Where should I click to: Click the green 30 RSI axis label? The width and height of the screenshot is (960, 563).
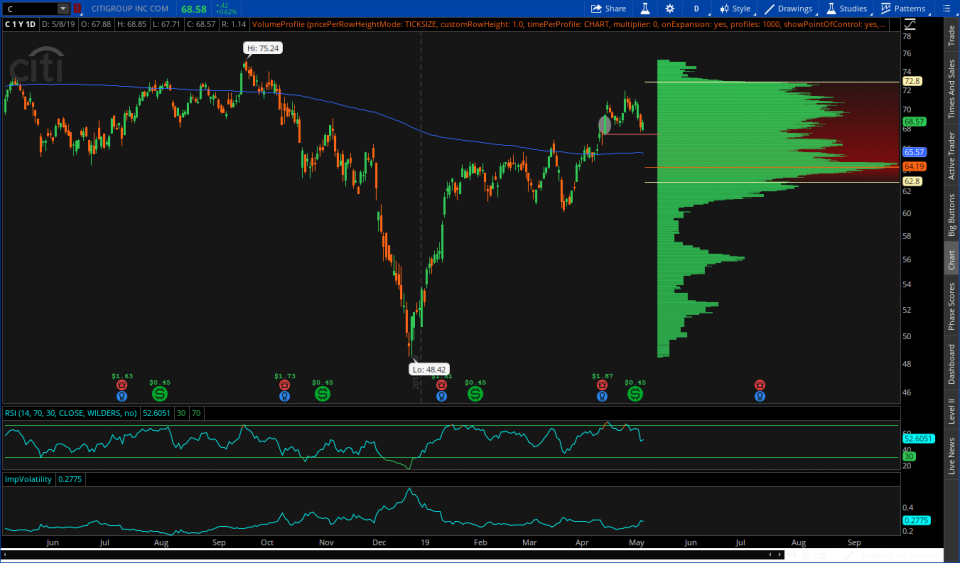coord(909,457)
